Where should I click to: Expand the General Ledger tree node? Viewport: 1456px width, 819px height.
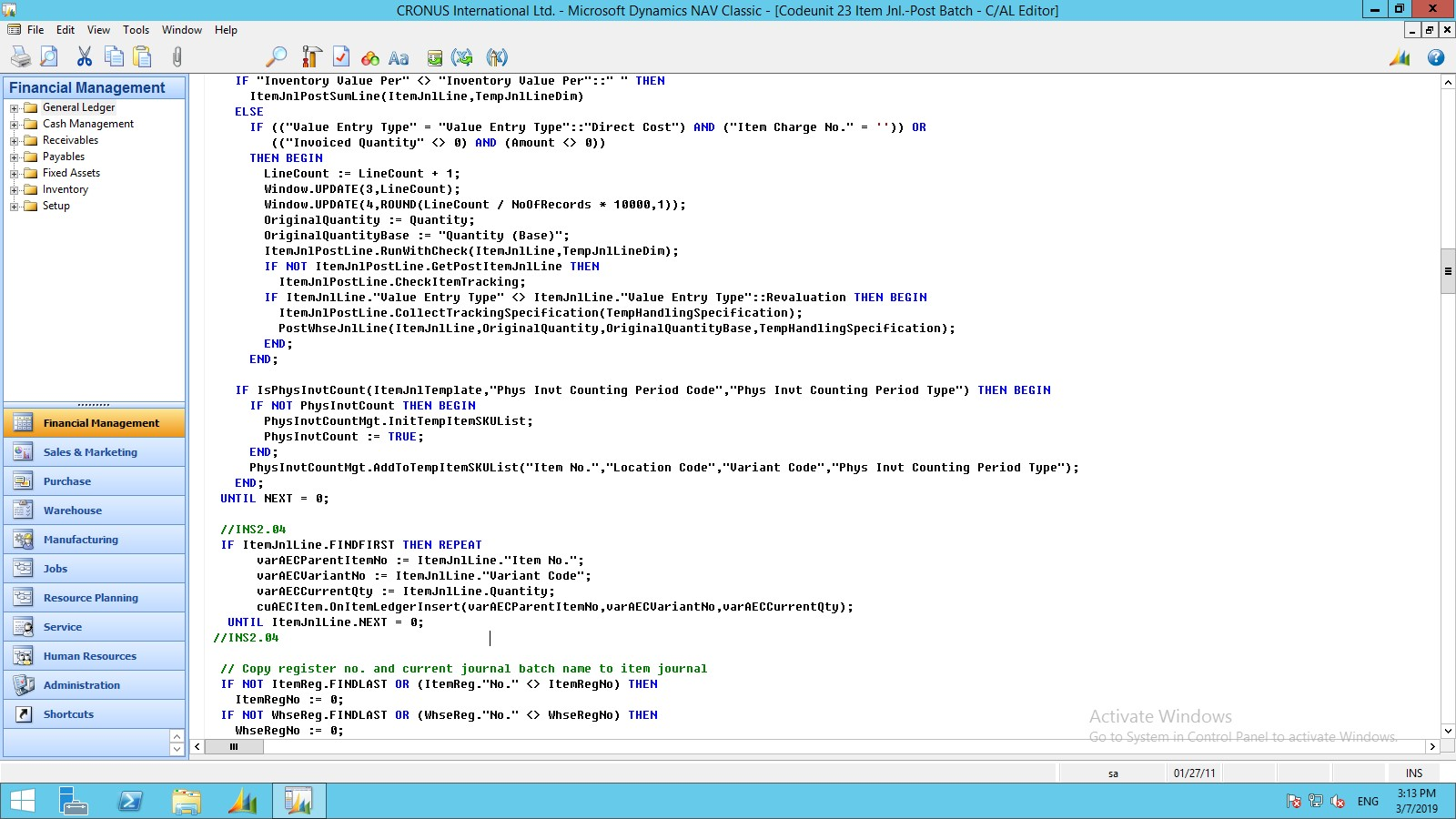pyautogui.click(x=13, y=107)
